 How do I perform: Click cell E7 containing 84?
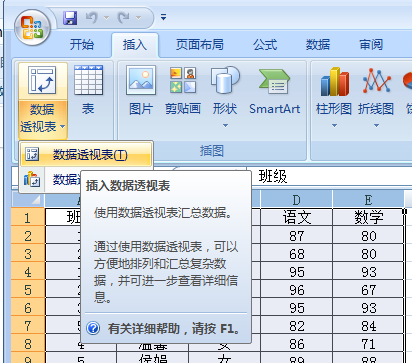pyautogui.click(x=368, y=326)
